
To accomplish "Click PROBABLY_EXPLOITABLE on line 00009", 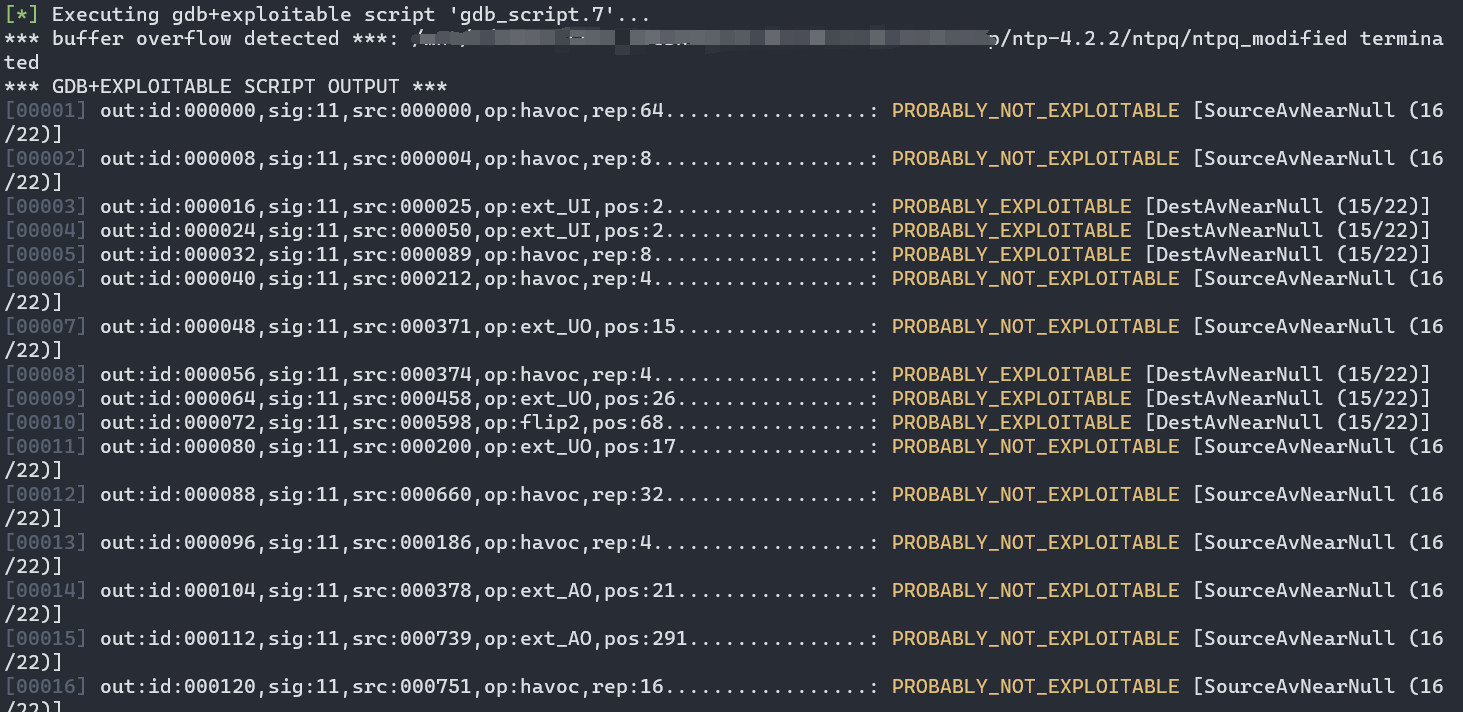I will tap(1012, 399).
